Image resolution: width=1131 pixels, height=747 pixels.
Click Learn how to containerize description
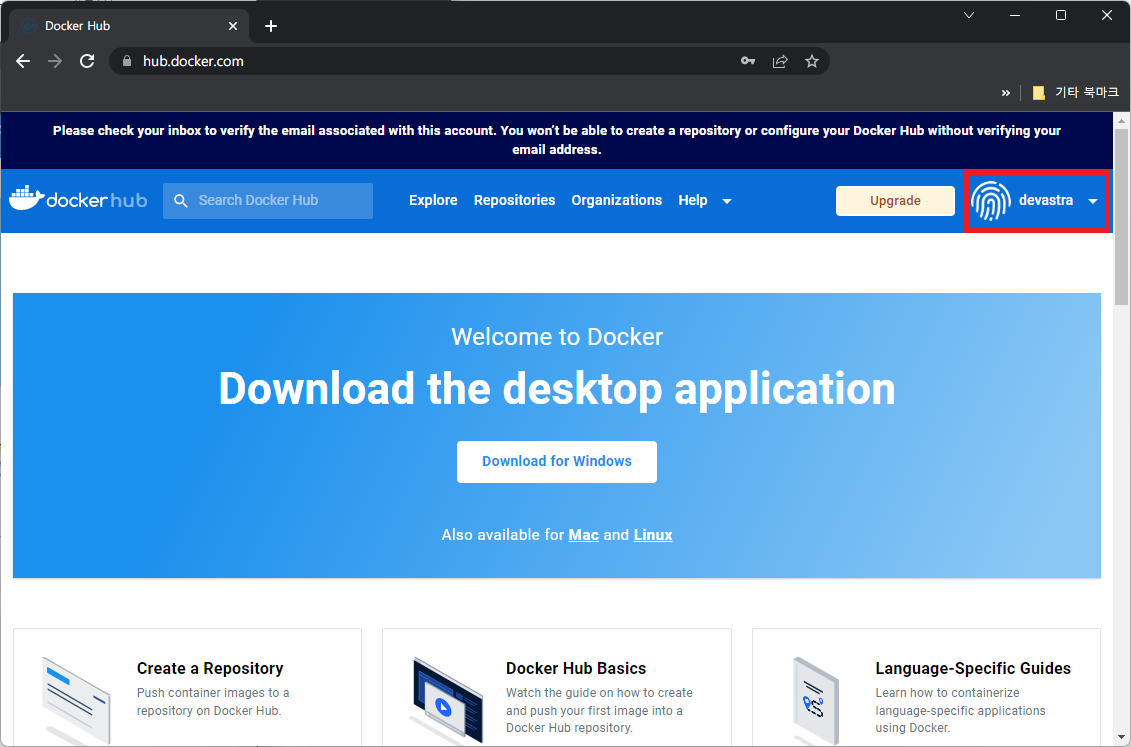960,710
